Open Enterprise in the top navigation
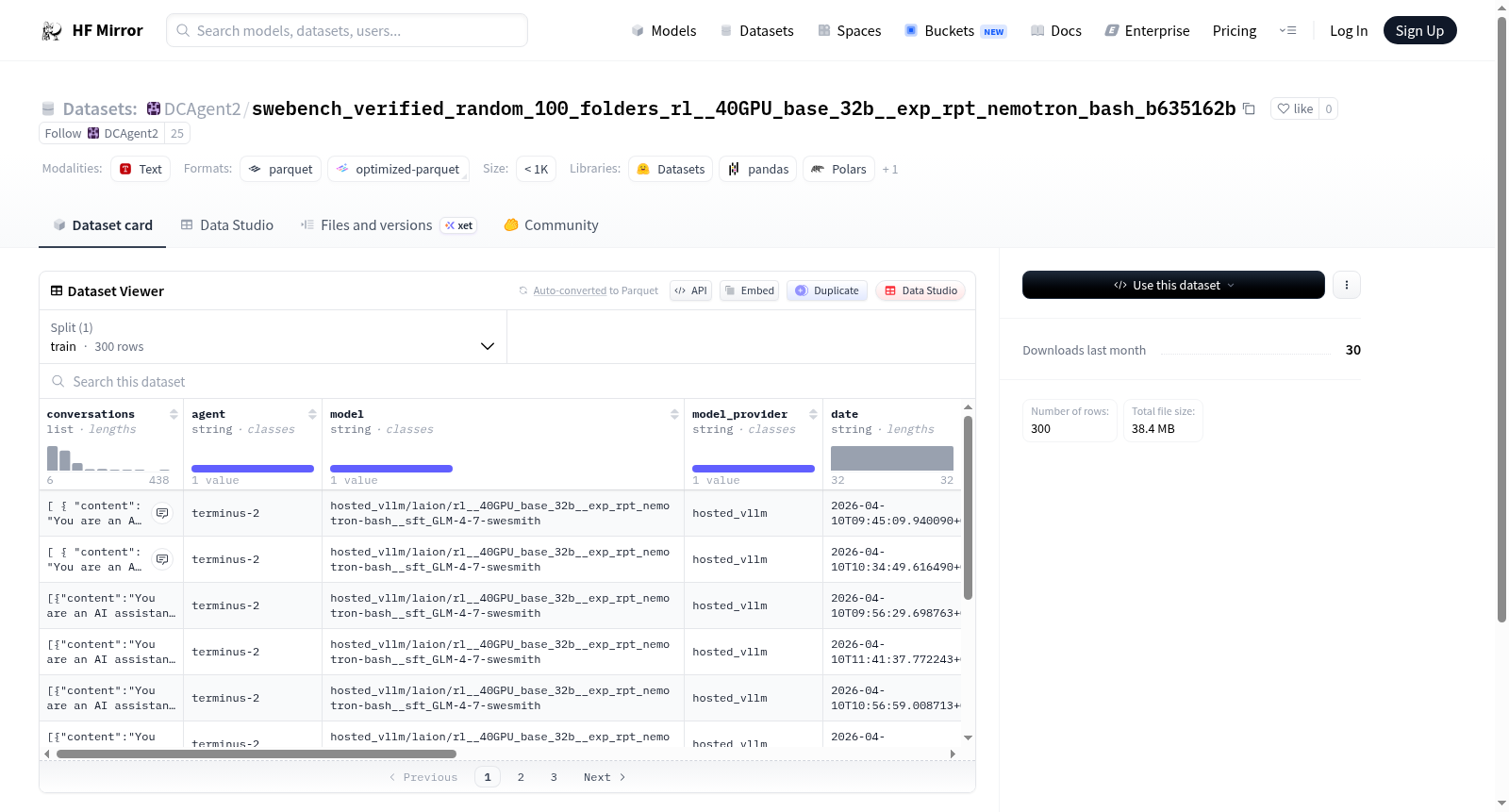The height and width of the screenshot is (812, 1509). pos(1147,31)
